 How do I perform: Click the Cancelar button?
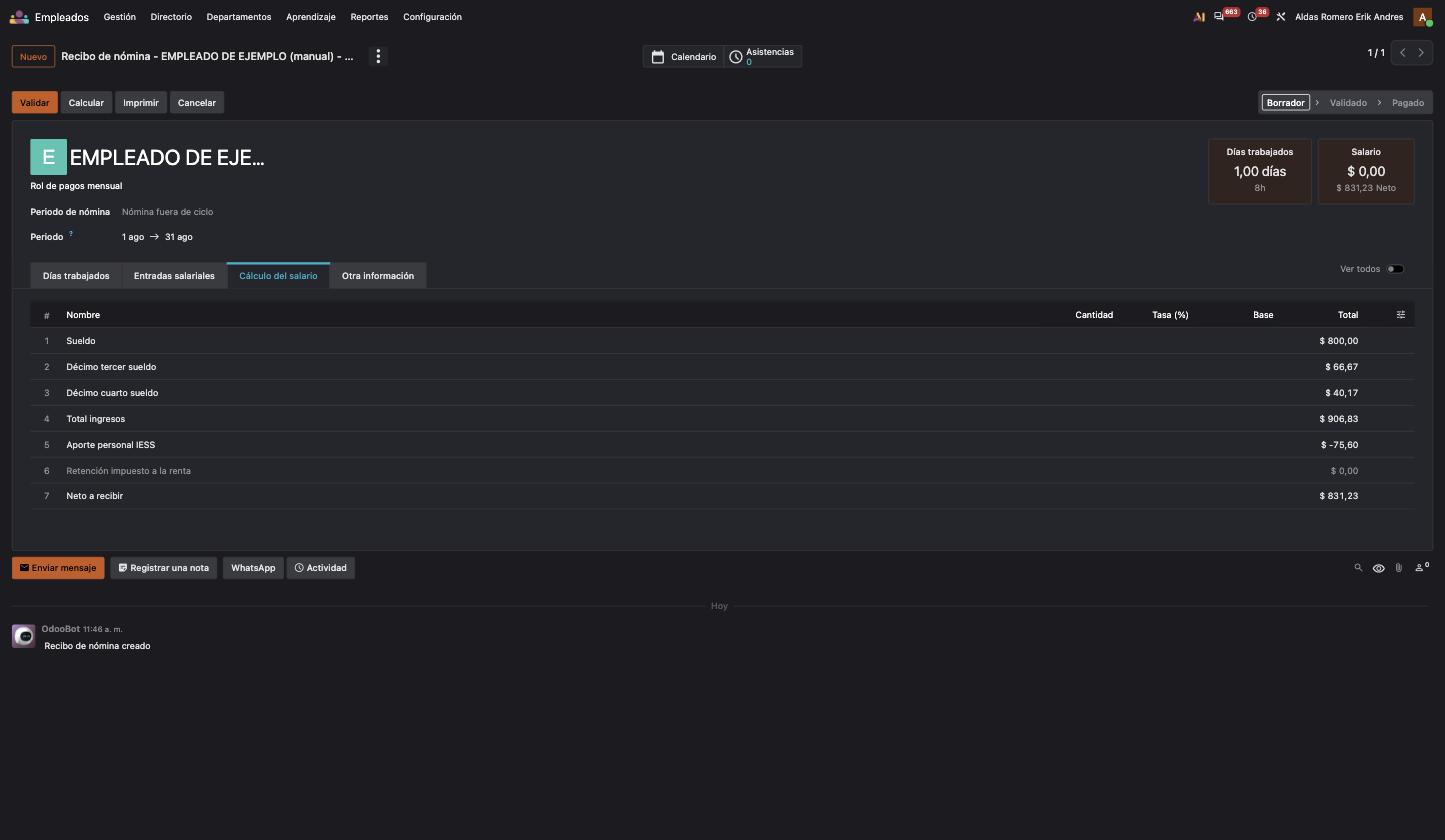[x=196, y=103]
